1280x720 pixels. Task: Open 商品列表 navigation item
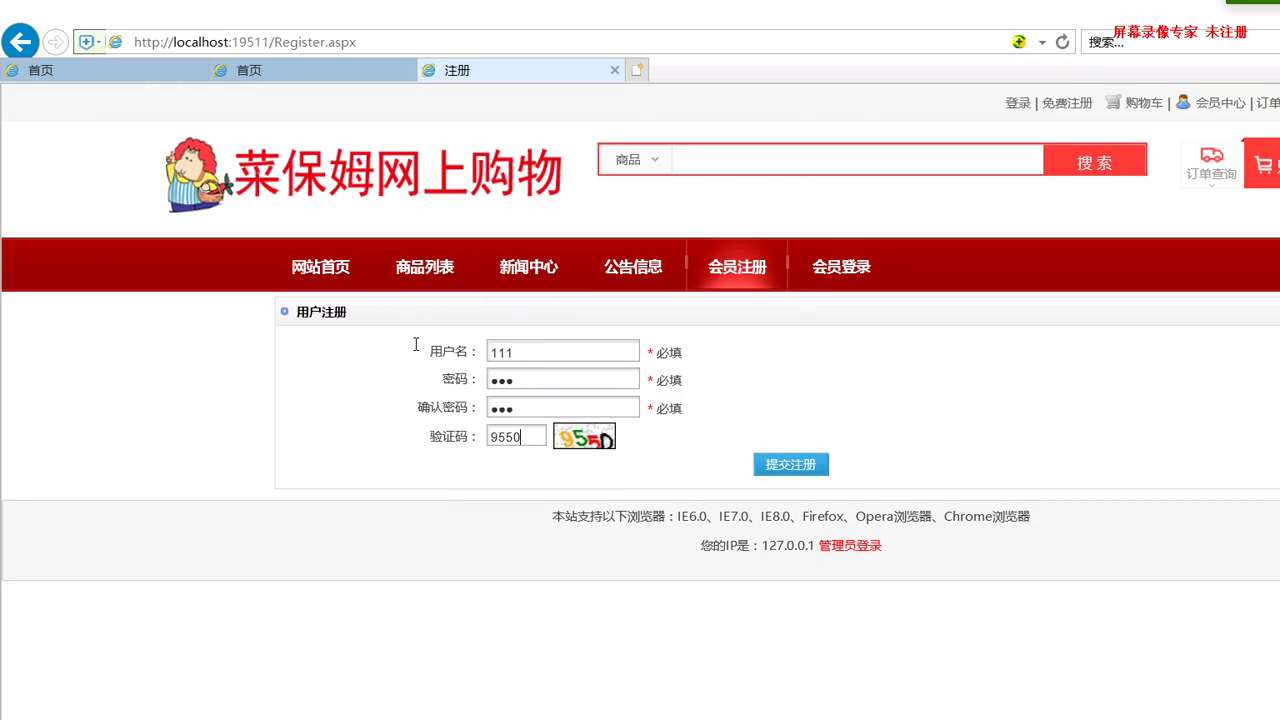click(425, 267)
